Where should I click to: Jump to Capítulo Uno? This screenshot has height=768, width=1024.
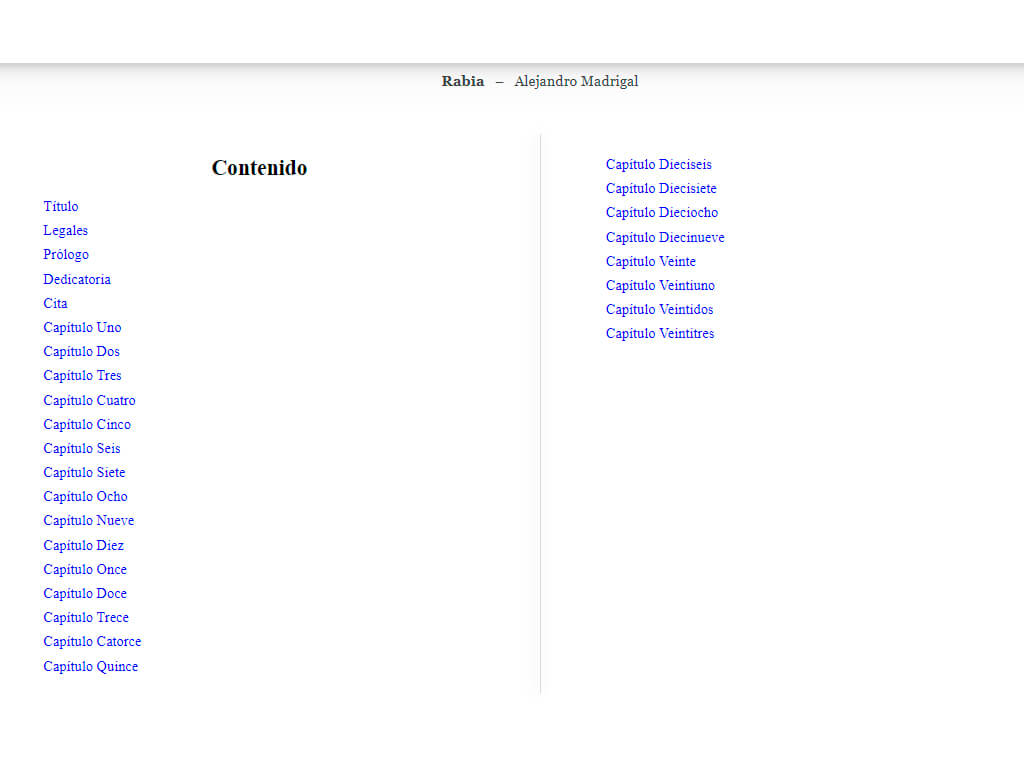click(x=82, y=328)
